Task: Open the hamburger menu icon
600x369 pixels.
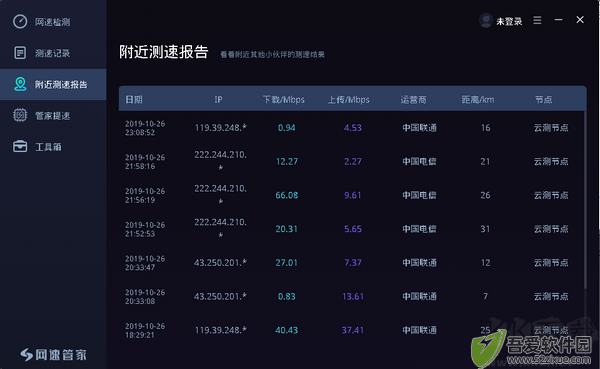Action: 537,20
